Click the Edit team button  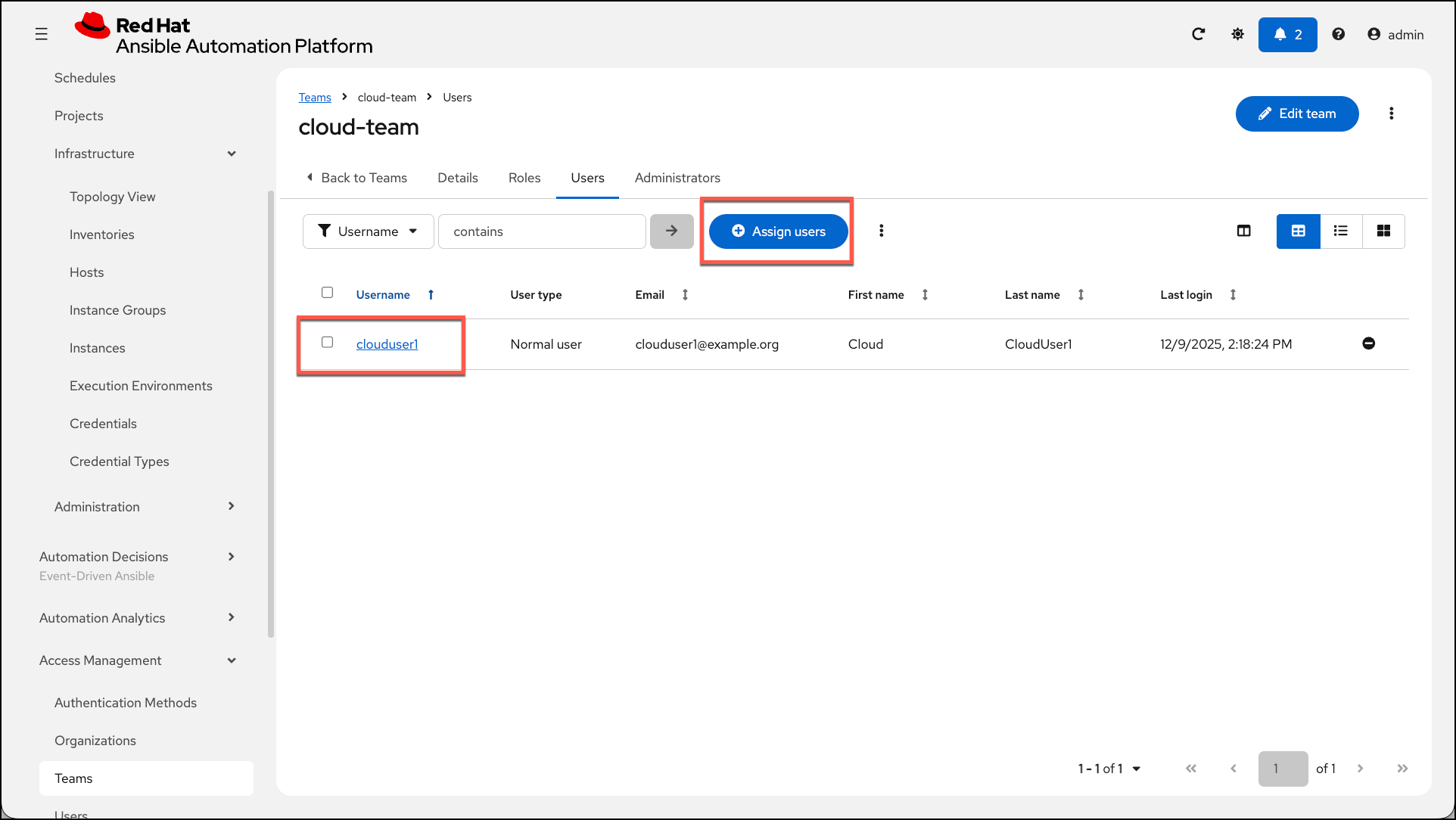click(x=1297, y=113)
